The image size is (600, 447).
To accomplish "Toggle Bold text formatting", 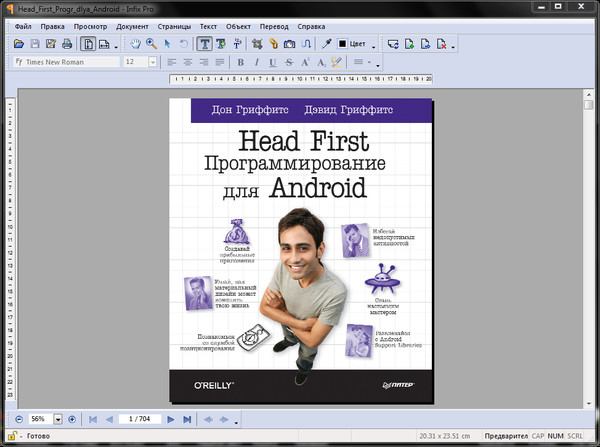I will pos(240,62).
